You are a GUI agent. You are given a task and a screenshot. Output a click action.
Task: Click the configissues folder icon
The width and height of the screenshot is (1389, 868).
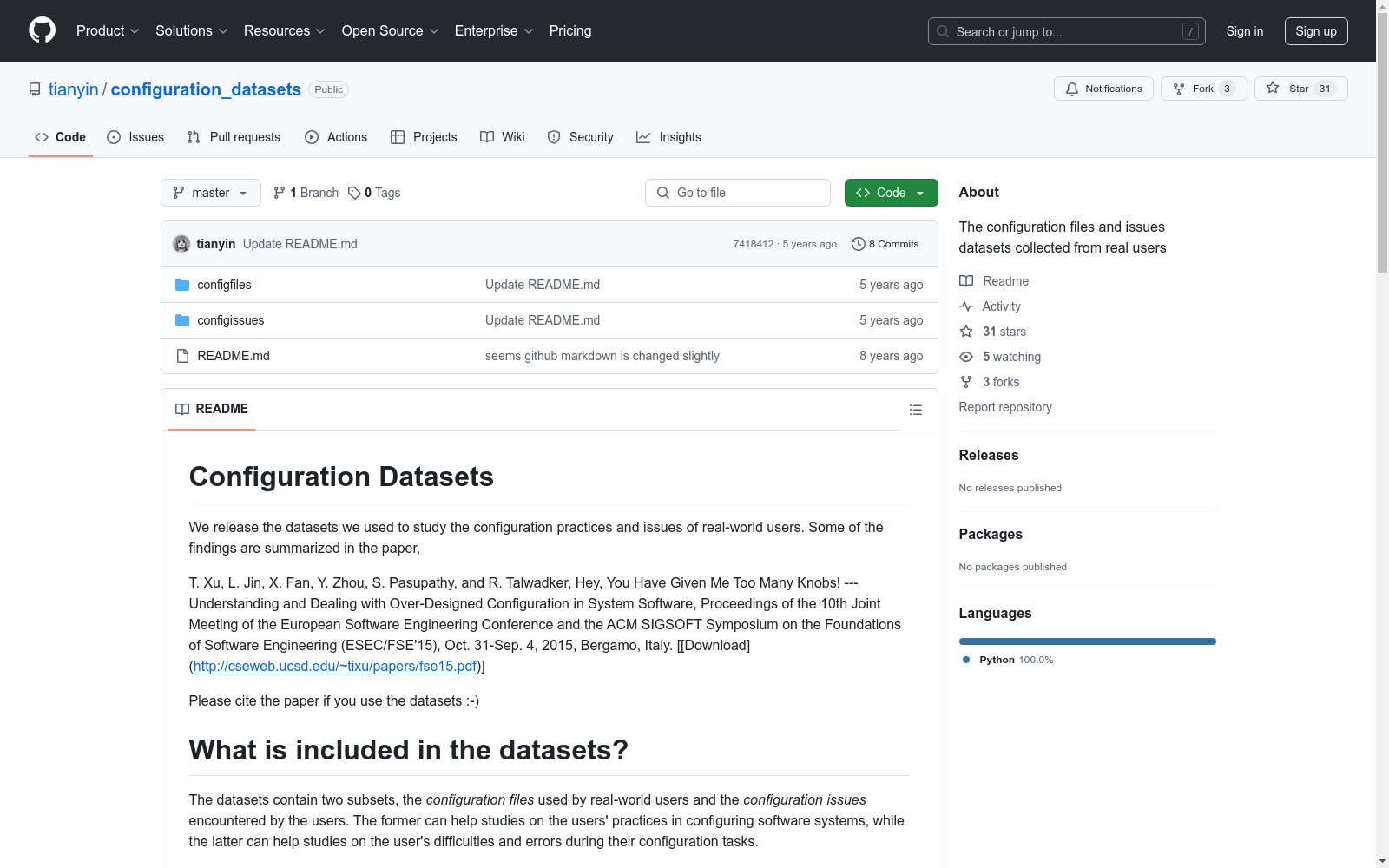pyautogui.click(x=182, y=320)
